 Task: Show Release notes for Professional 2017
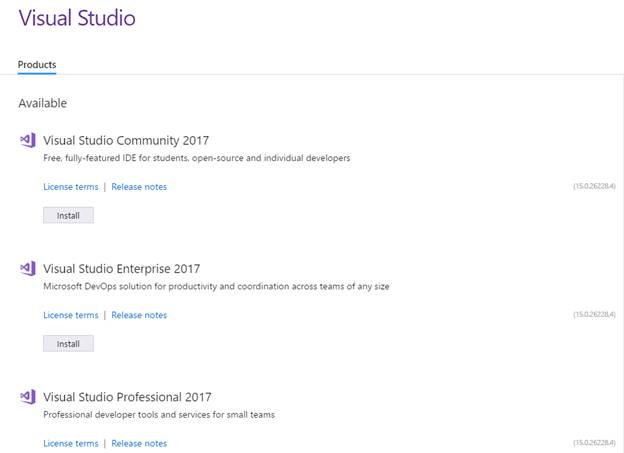point(139,443)
